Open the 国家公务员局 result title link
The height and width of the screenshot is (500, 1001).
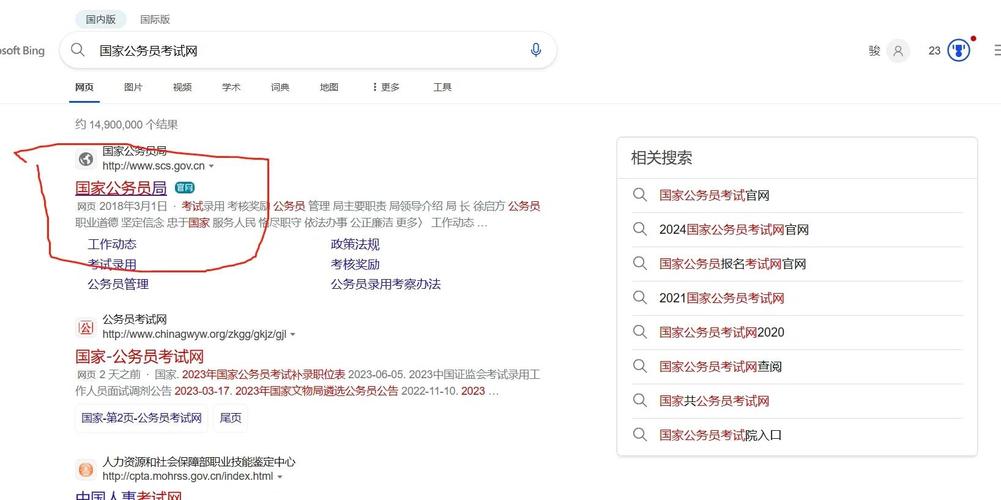point(121,188)
